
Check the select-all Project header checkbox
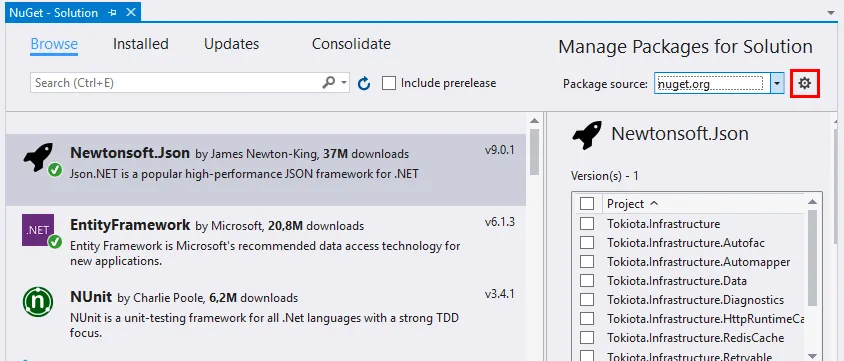click(587, 204)
